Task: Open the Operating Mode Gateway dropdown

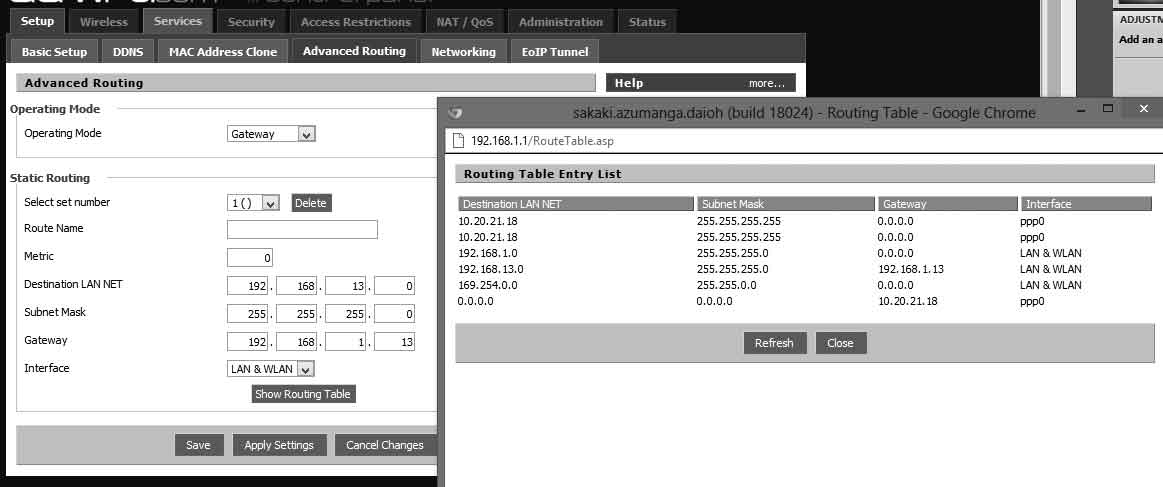Action: 271,134
